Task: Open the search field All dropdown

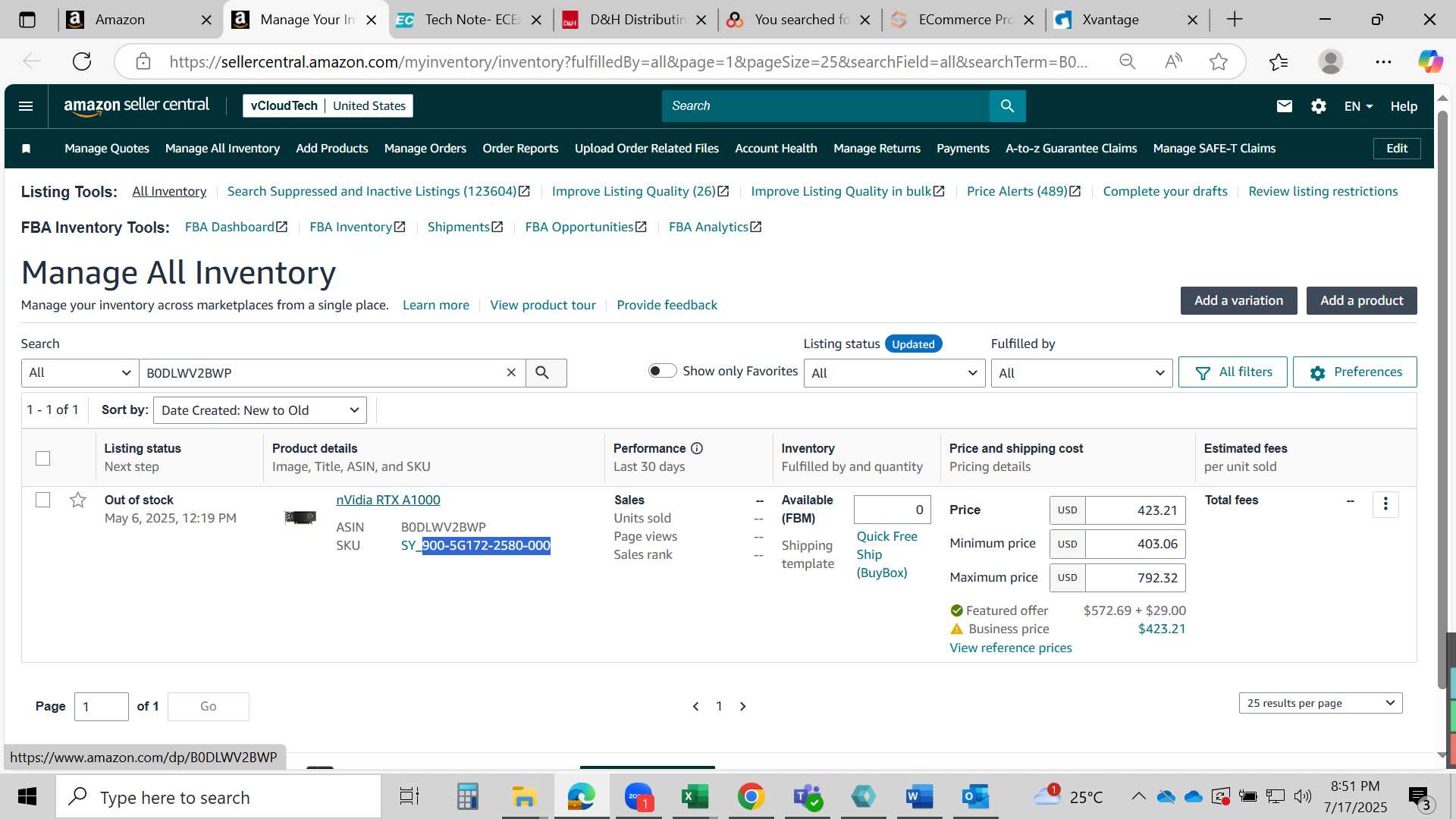Action: [80, 372]
